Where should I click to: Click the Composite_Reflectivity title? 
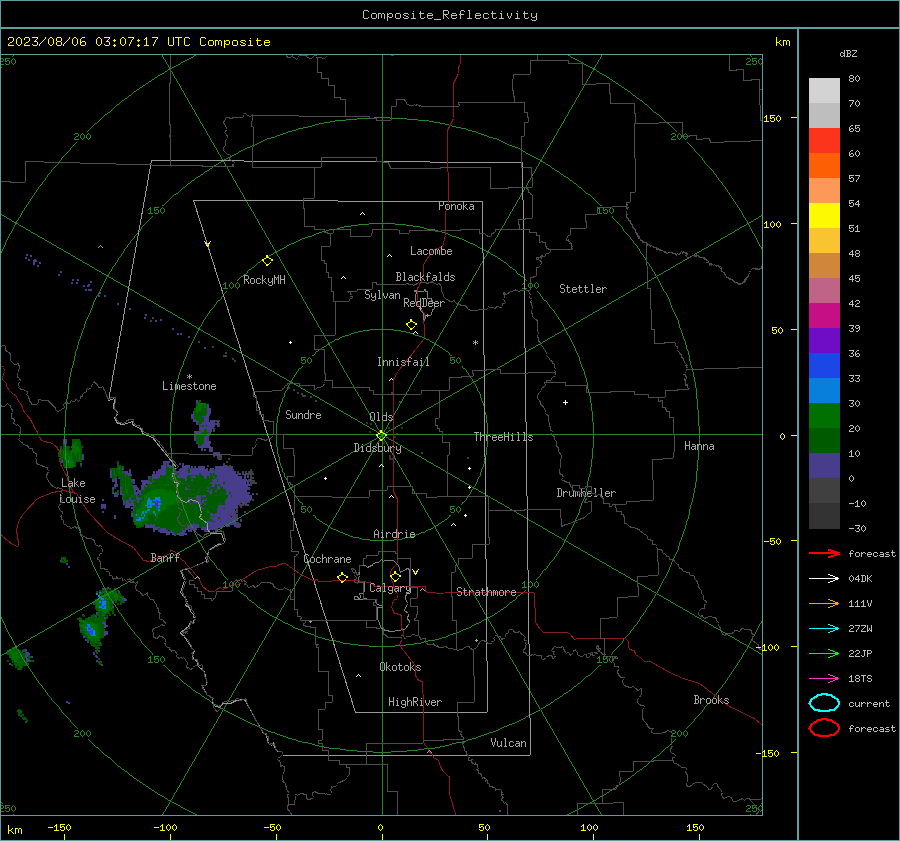[450, 15]
